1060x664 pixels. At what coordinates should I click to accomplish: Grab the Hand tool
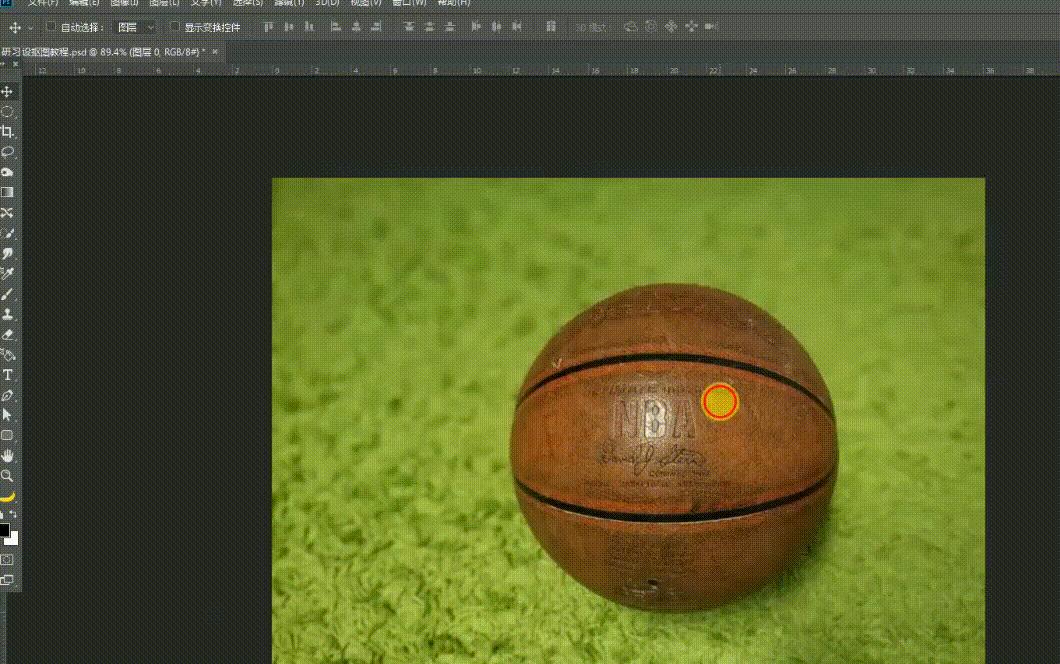point(7,455)
